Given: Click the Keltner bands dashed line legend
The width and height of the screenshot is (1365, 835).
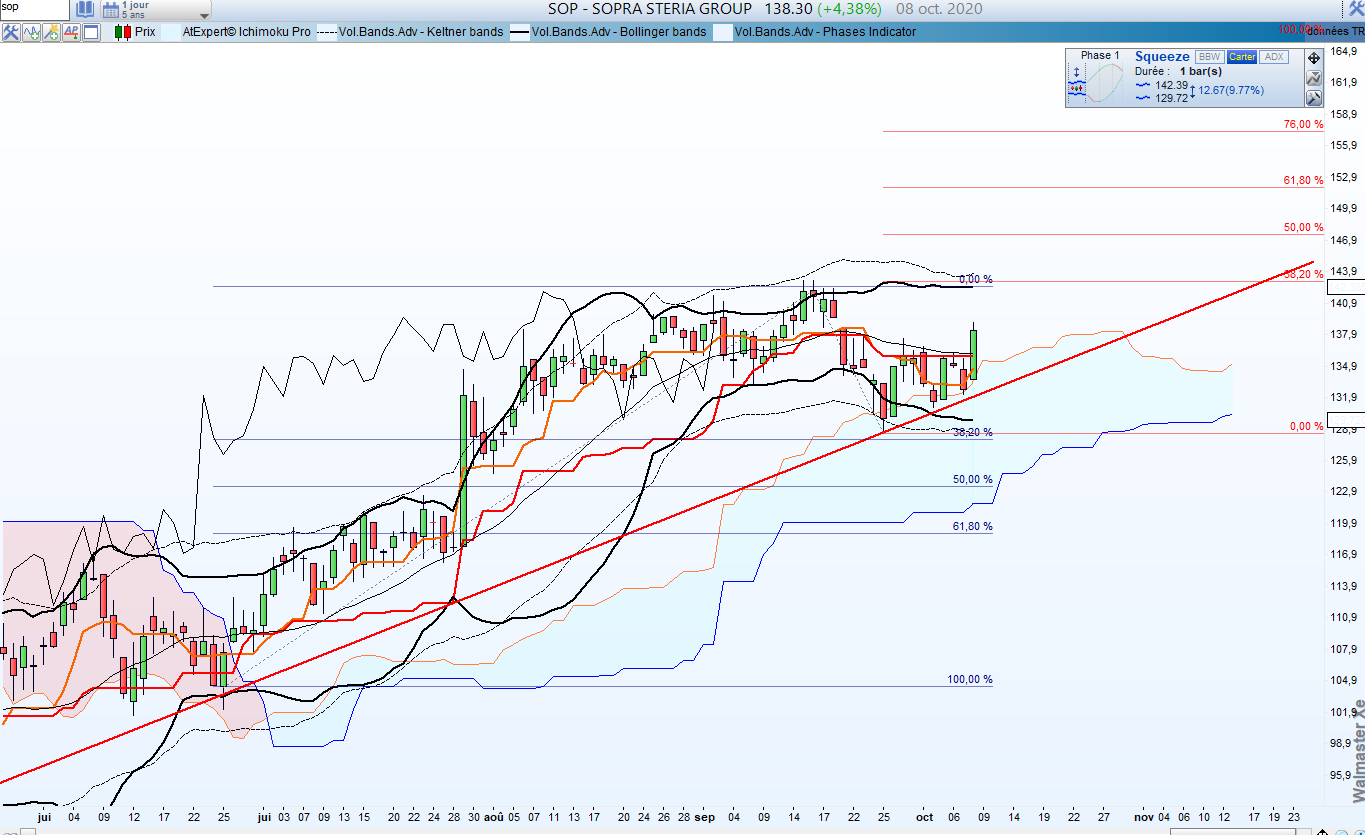Looking at the screenshot, I should [x=327, y=32].
